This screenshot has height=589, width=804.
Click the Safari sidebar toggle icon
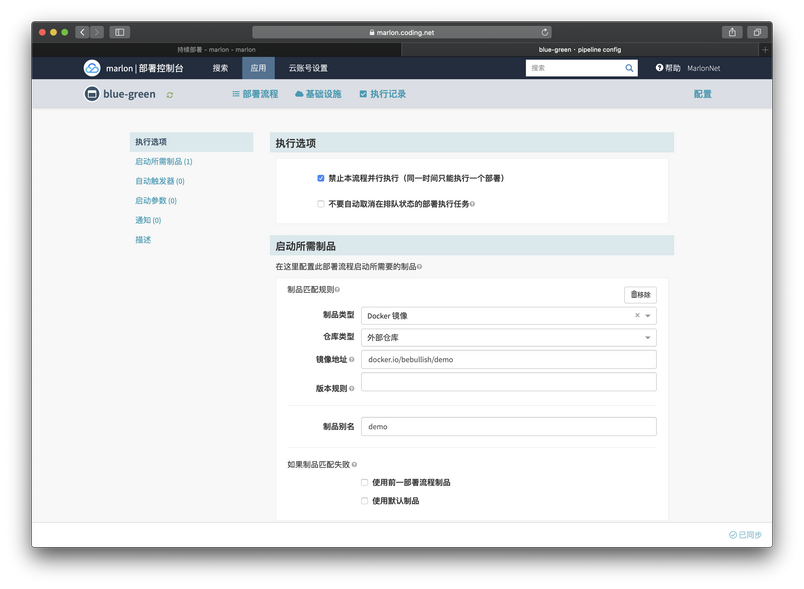120,32
